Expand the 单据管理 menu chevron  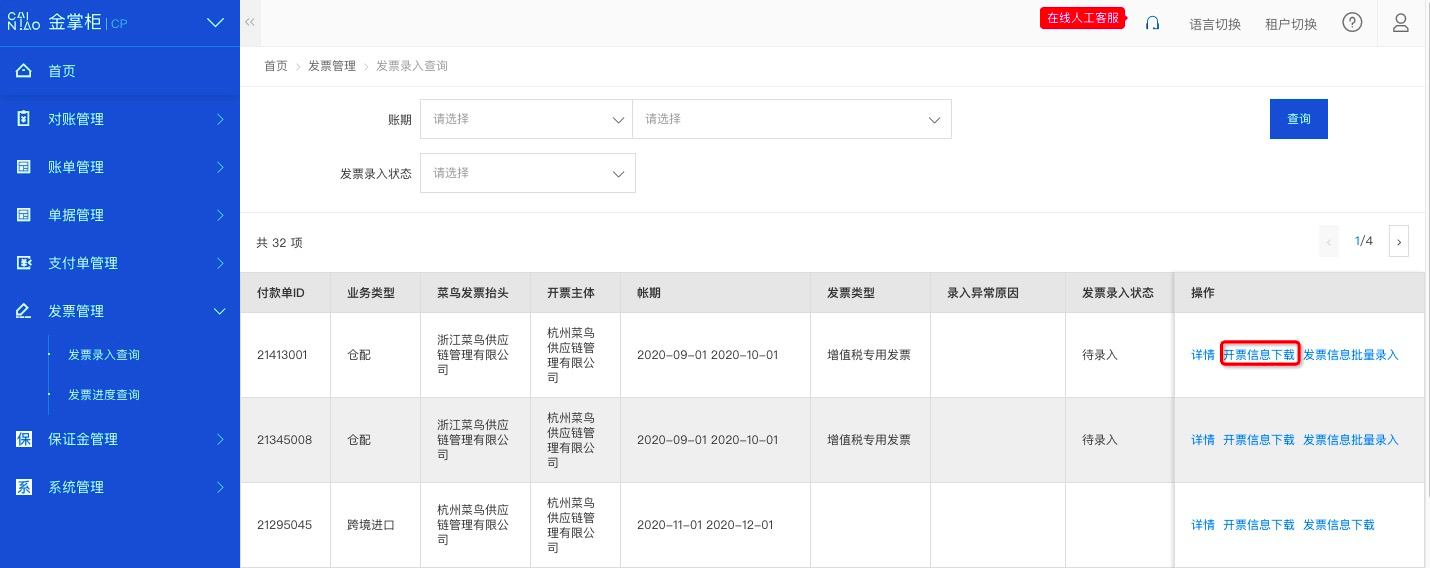[x=220, y=215]
